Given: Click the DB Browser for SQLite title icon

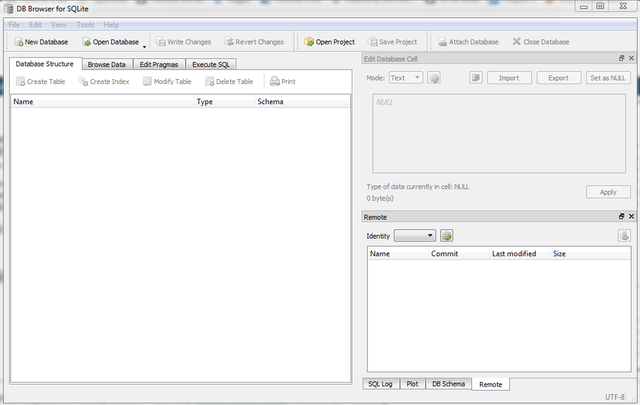Looking at the screenshot, I should (x=8, y=9).
